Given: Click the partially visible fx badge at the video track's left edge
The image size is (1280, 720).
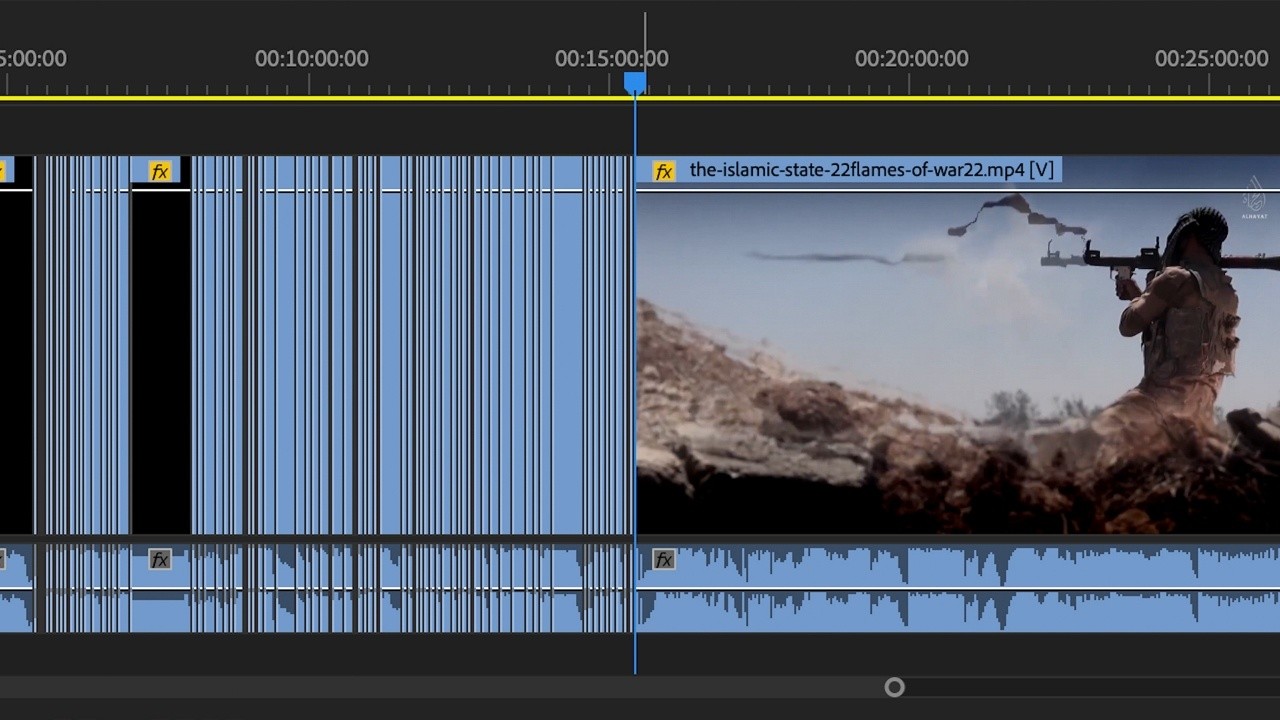Looking at the screenshot, I should pyautogui.click(x=3, y=171).
